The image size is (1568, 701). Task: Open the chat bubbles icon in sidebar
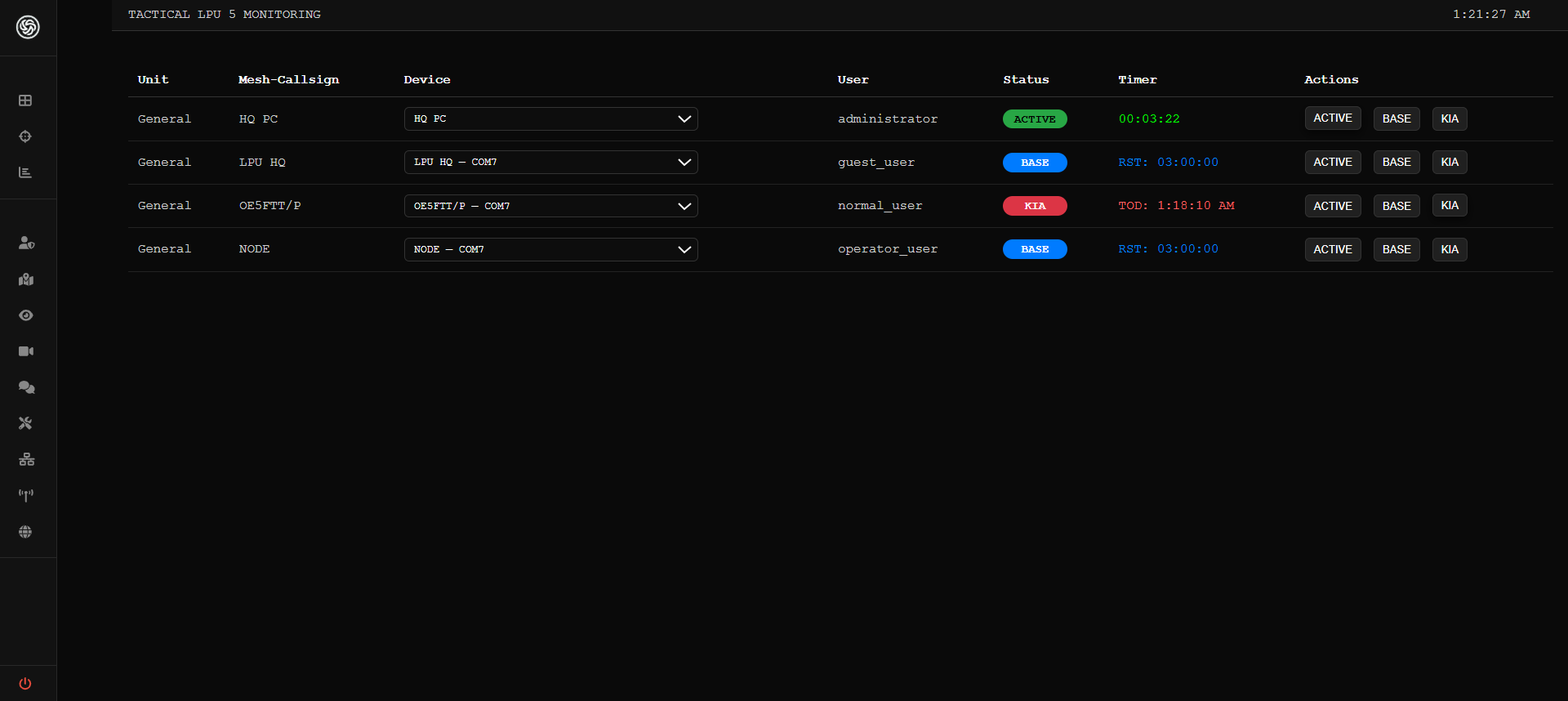tap(26, 387)
